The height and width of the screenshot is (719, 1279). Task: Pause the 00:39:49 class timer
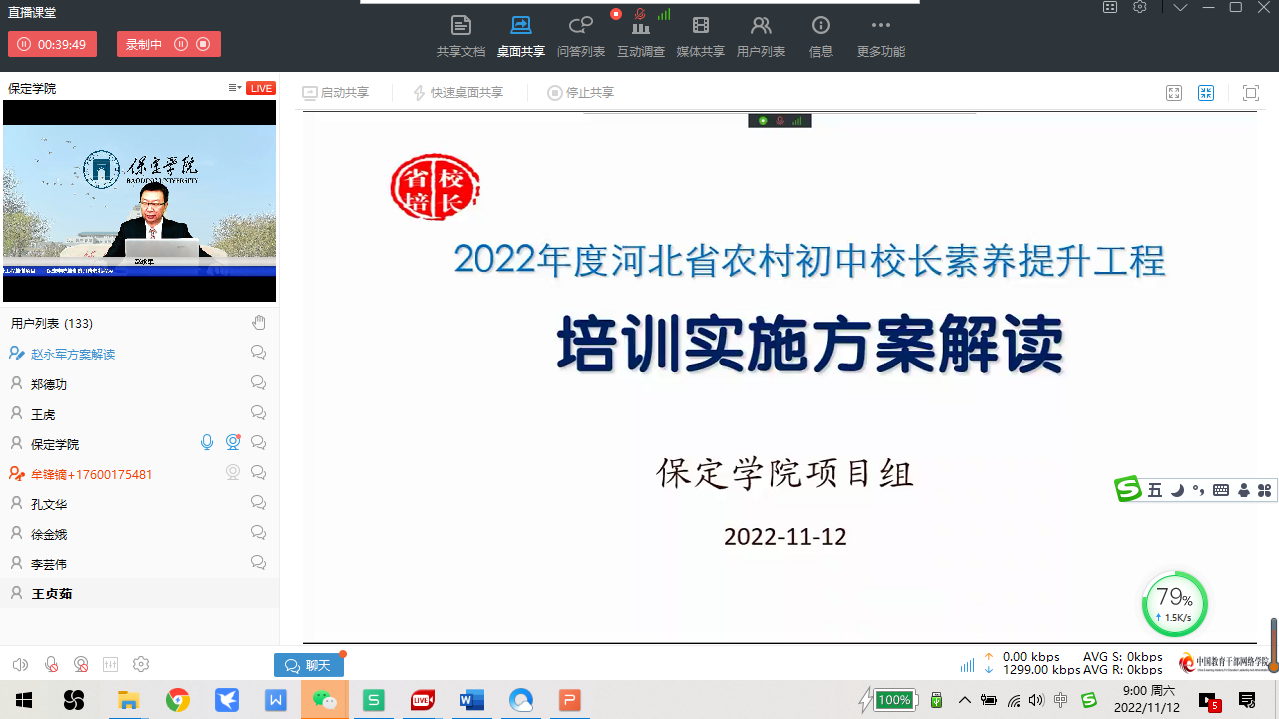[25, 44]
